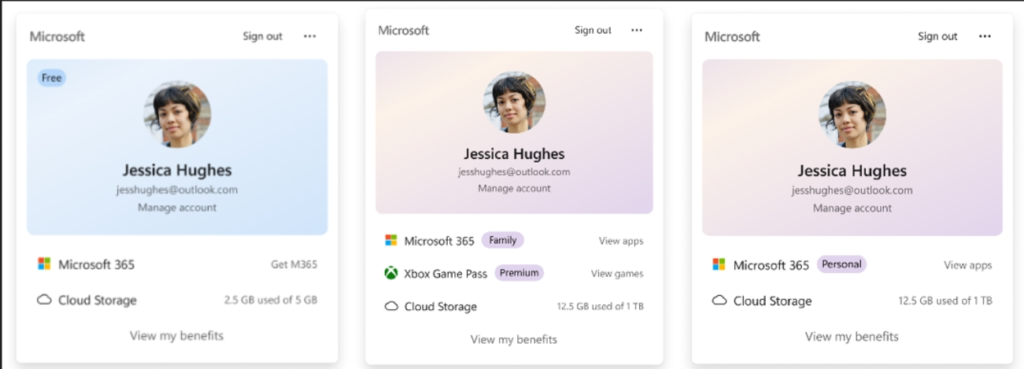
Task: Click the email address on the Family card
Action: coord(514,172)
